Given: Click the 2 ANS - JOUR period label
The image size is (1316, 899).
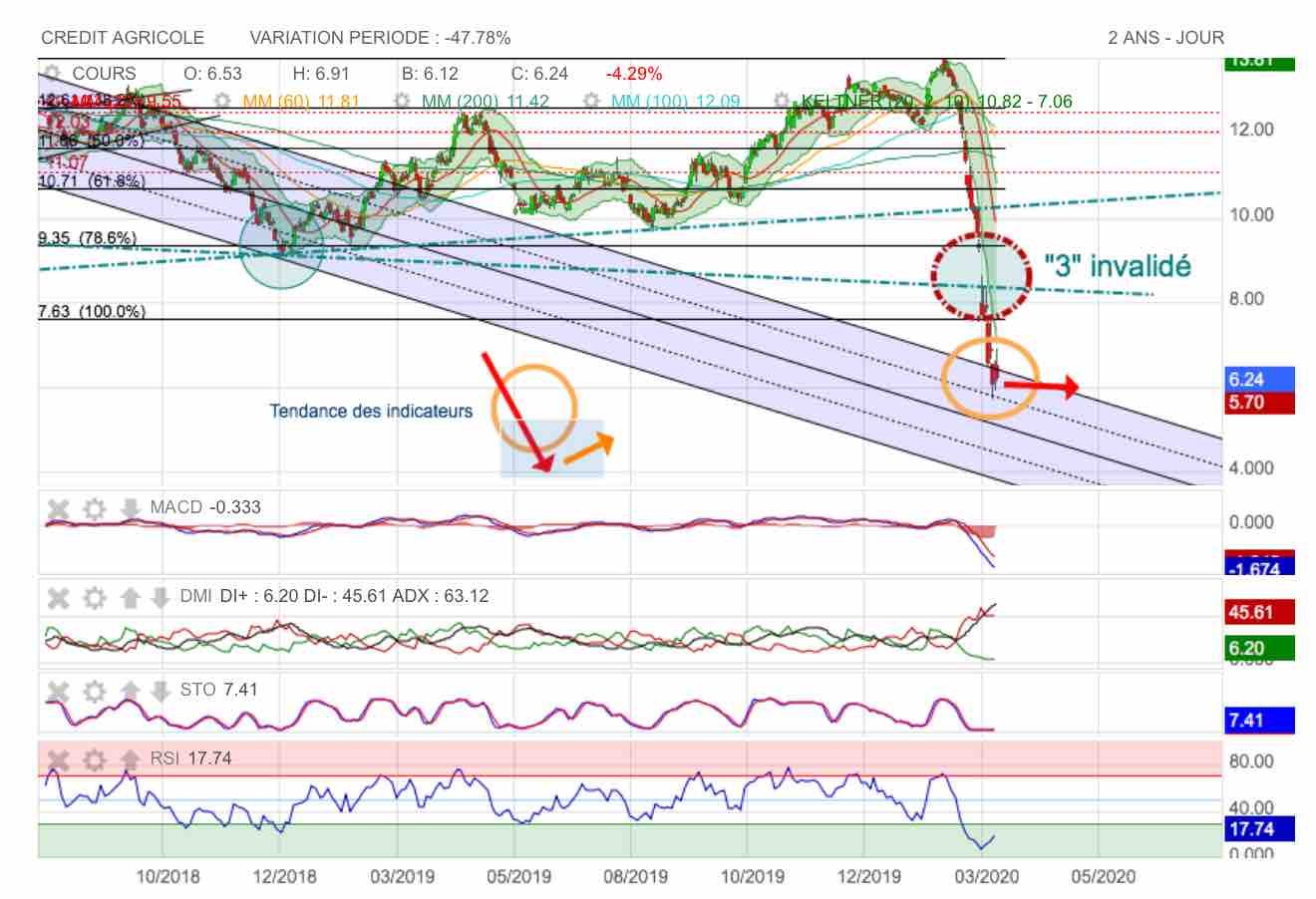Looking at the screenshot, I should [x=1165, y=38].
